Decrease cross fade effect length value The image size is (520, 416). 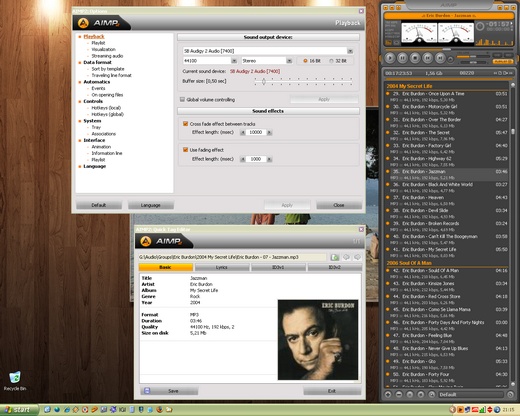(243, 133)
